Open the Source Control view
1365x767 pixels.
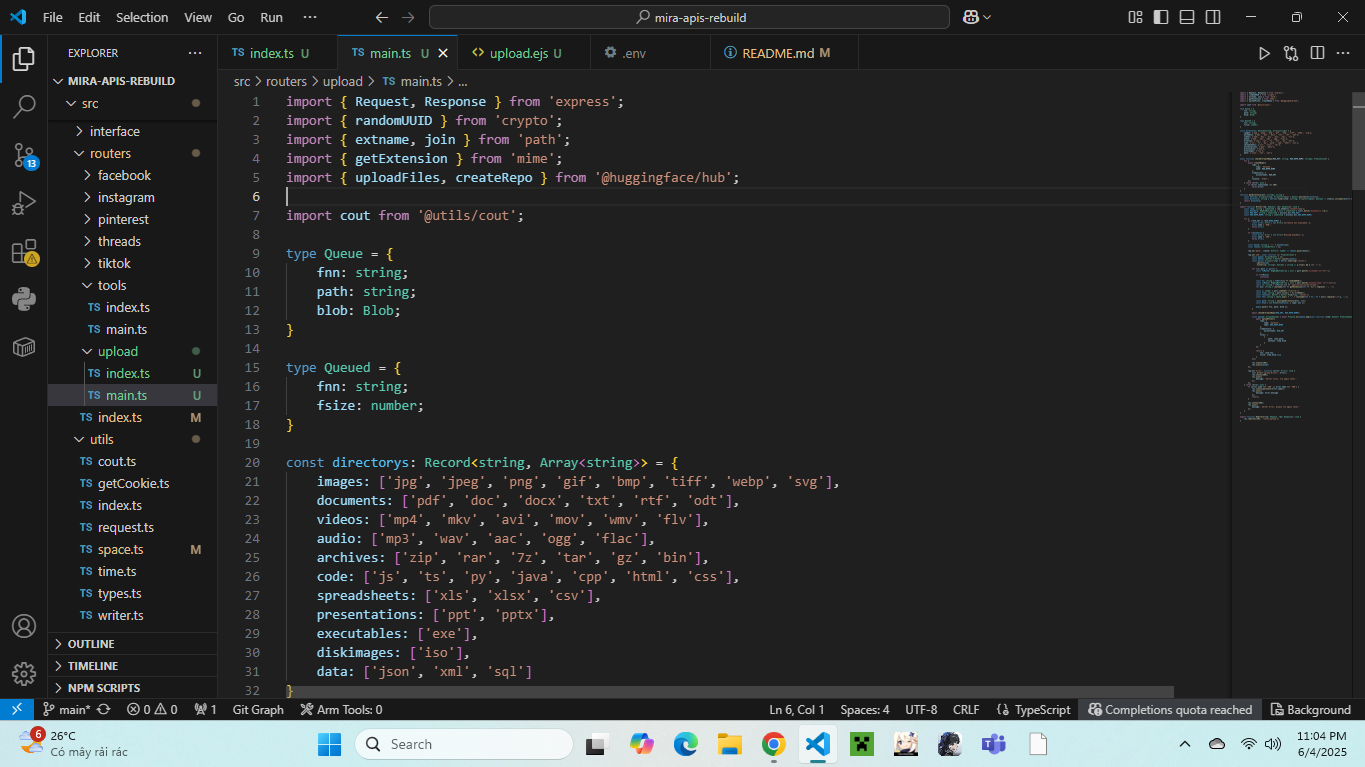tap(24, 155)
